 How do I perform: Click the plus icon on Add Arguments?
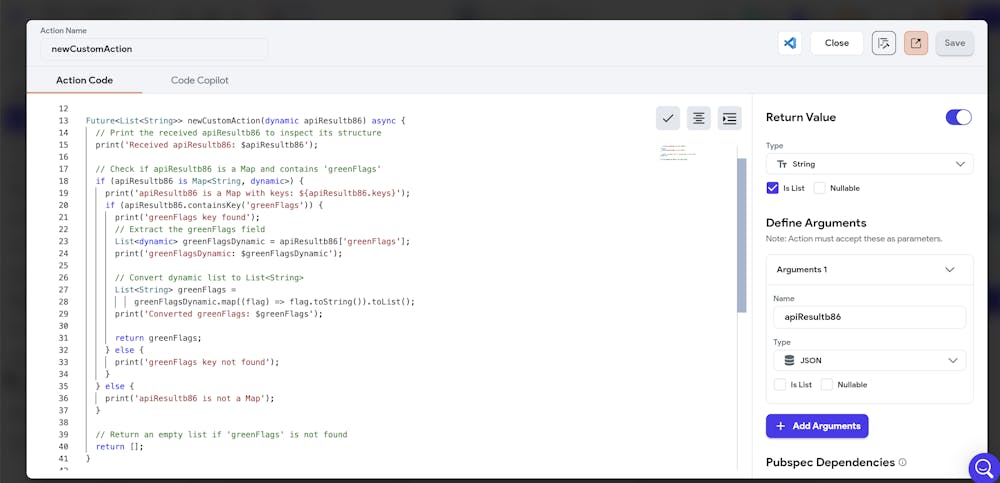pyautogui.click(x=780, y=426)
